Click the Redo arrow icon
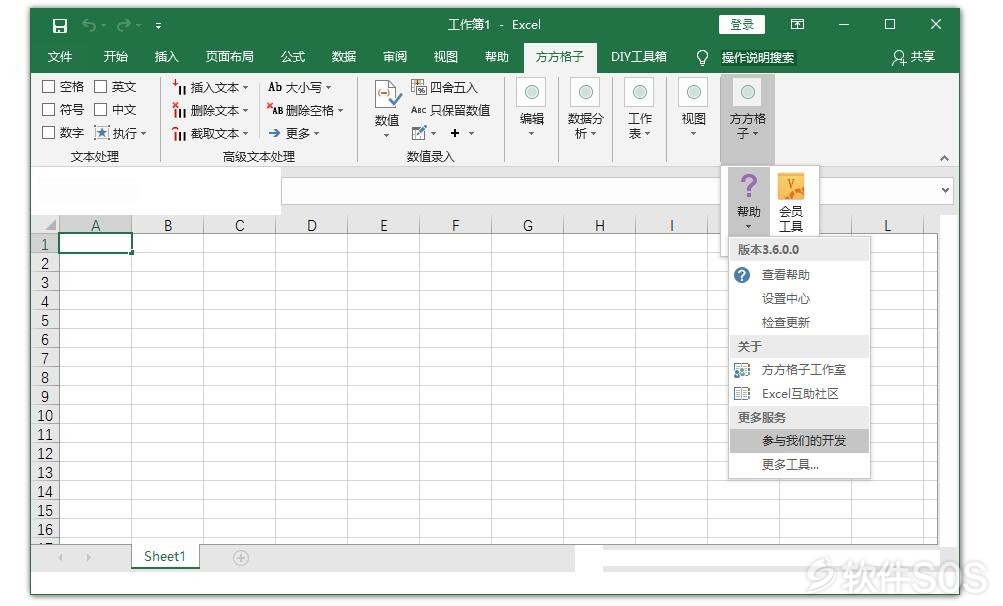1003x606 pixels. [x=124, y=25]
